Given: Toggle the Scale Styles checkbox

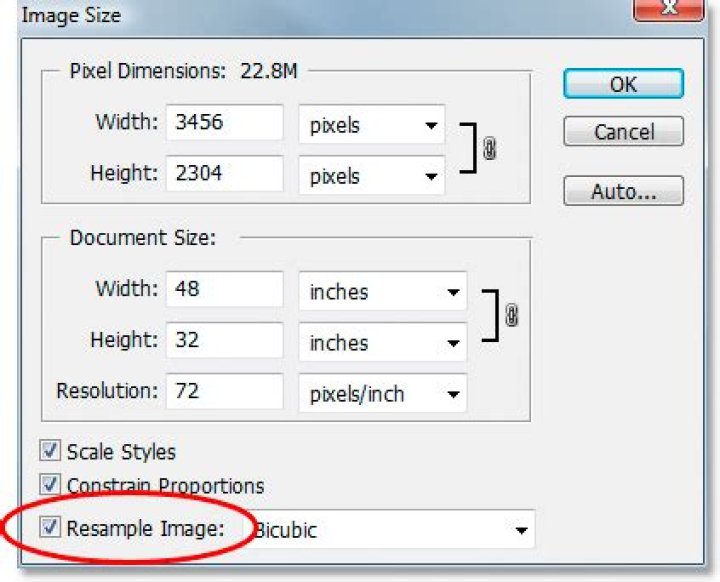Looking at the screenshot, I should (50, 452).
